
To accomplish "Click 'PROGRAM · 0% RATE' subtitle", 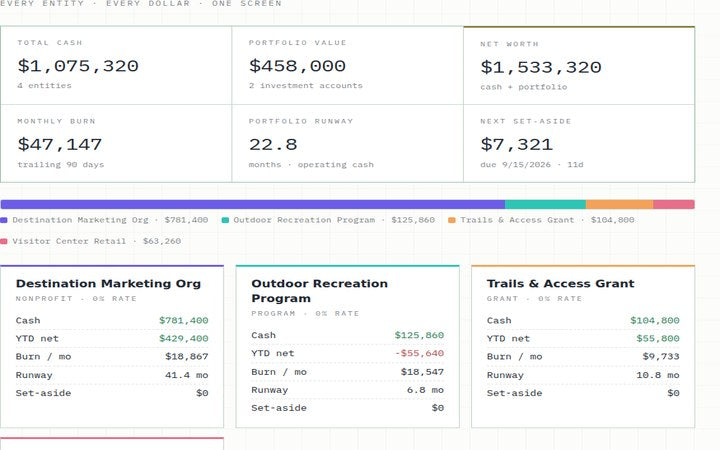I will (x=305, y=313).
